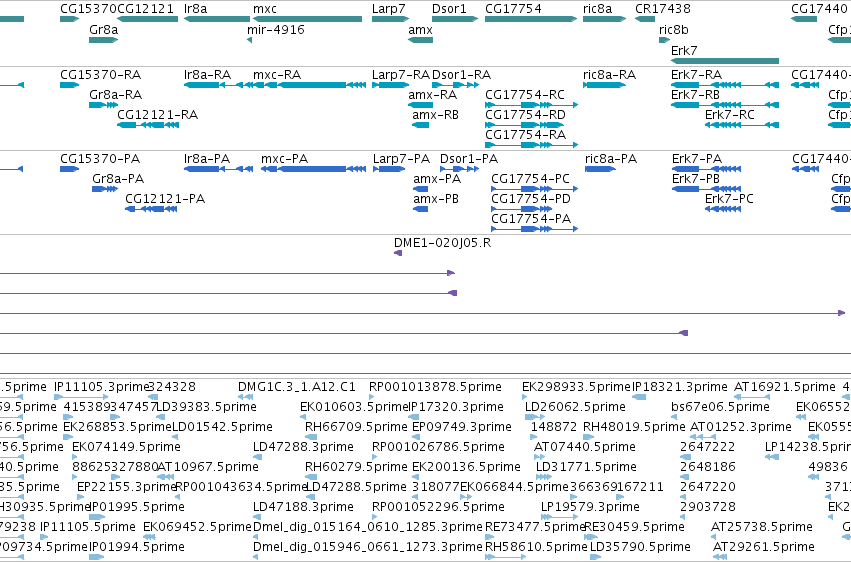Select protein CG12121-PA
Screen dimensions: 851x562
(x=165, y=199)
